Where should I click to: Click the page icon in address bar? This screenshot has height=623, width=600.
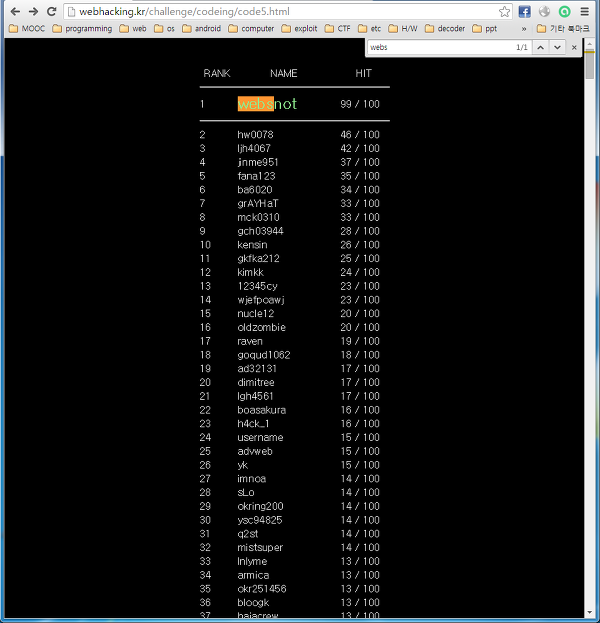point(72,12)
